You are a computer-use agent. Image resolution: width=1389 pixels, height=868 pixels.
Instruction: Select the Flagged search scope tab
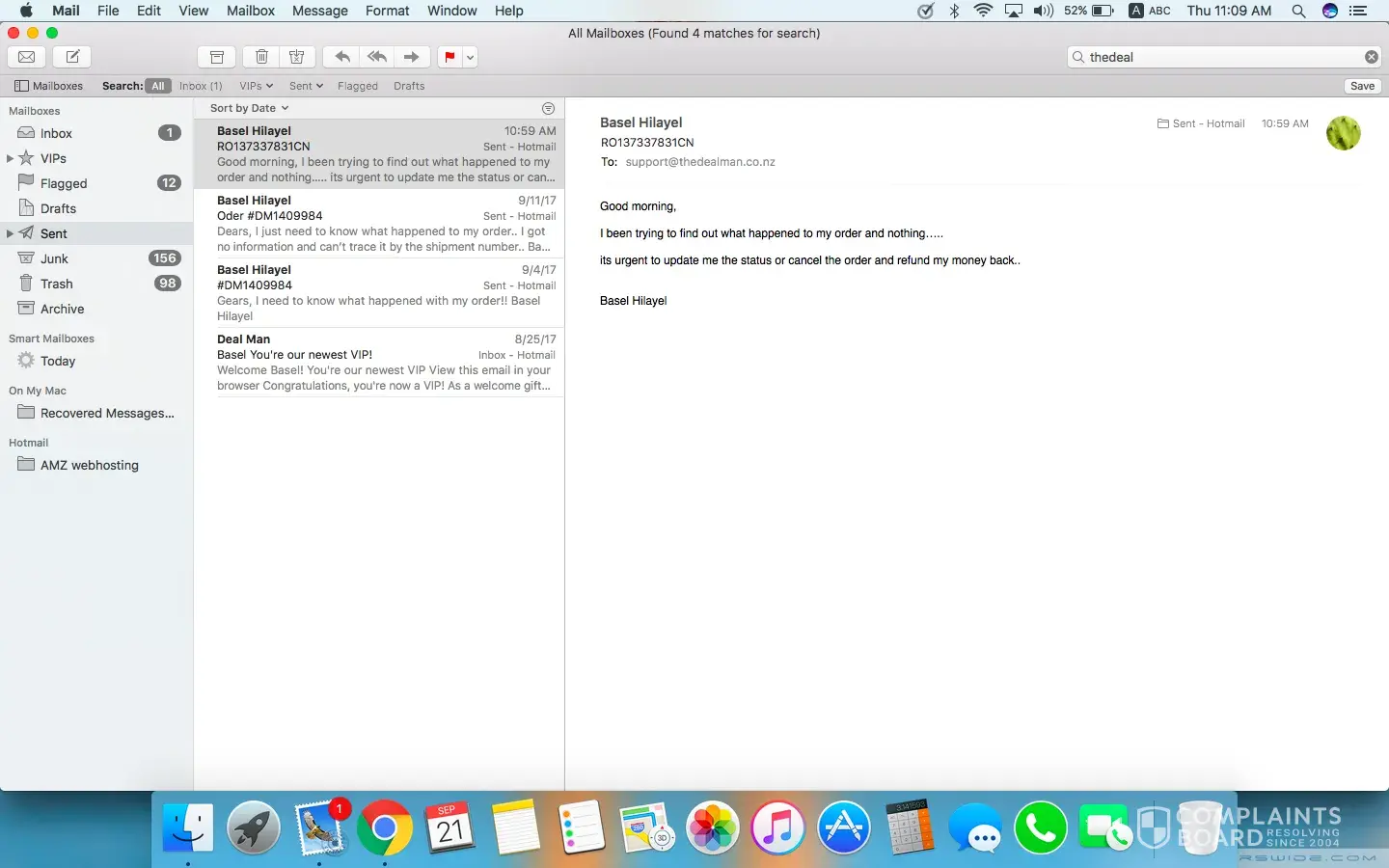[x=357, y=86]
